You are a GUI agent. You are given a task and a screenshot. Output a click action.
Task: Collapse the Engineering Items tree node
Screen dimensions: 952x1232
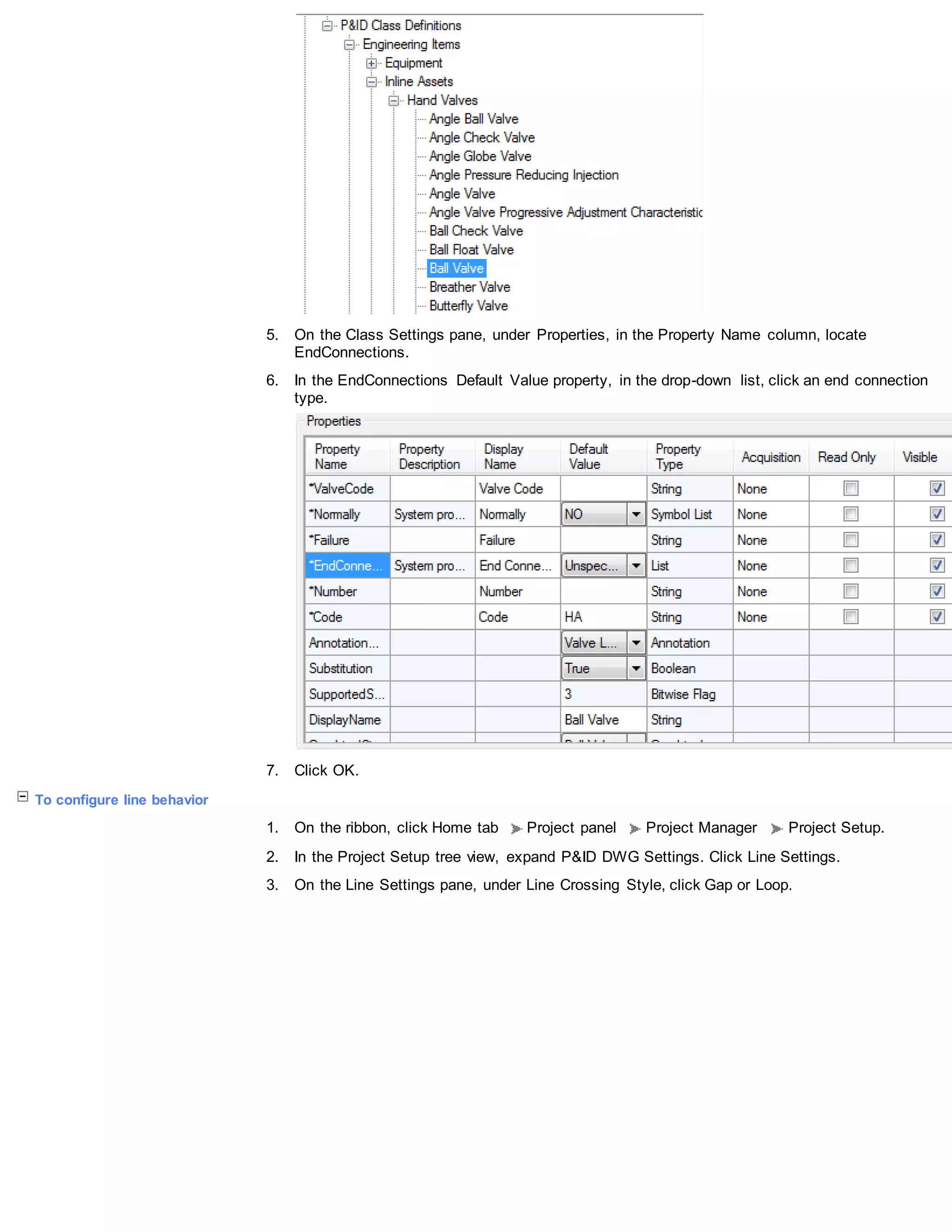click(349, 45)
